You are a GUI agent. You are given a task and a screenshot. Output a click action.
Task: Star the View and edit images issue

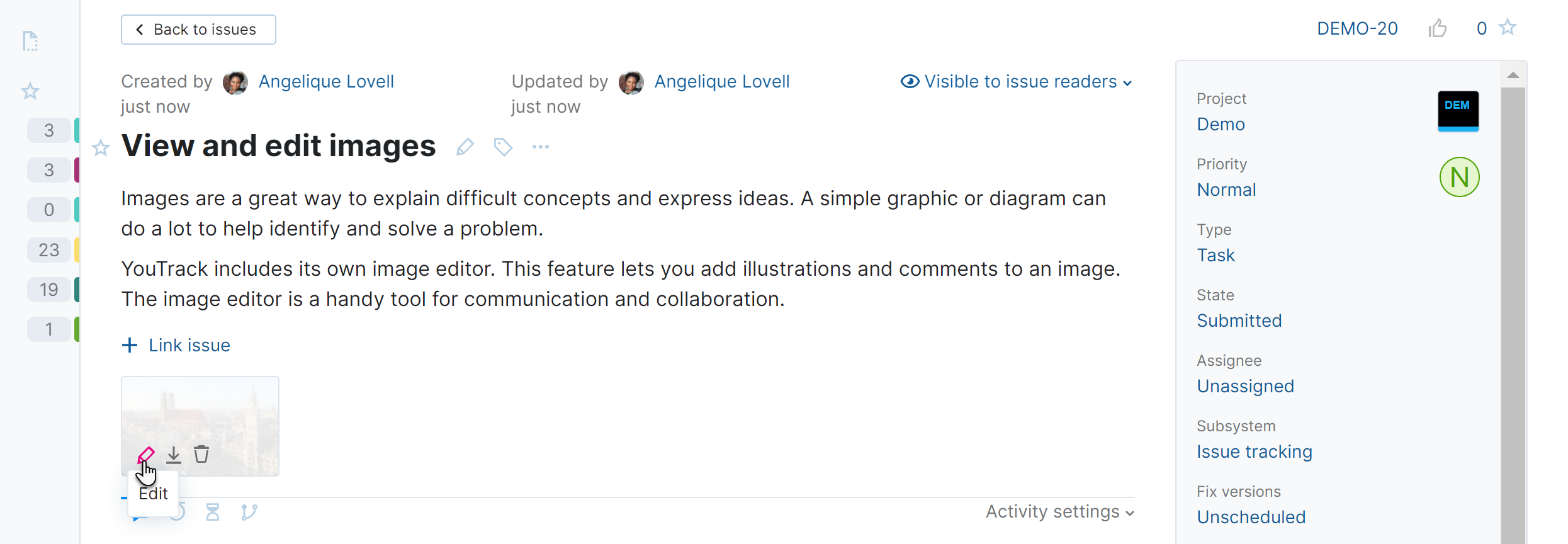tap(100, 149)
